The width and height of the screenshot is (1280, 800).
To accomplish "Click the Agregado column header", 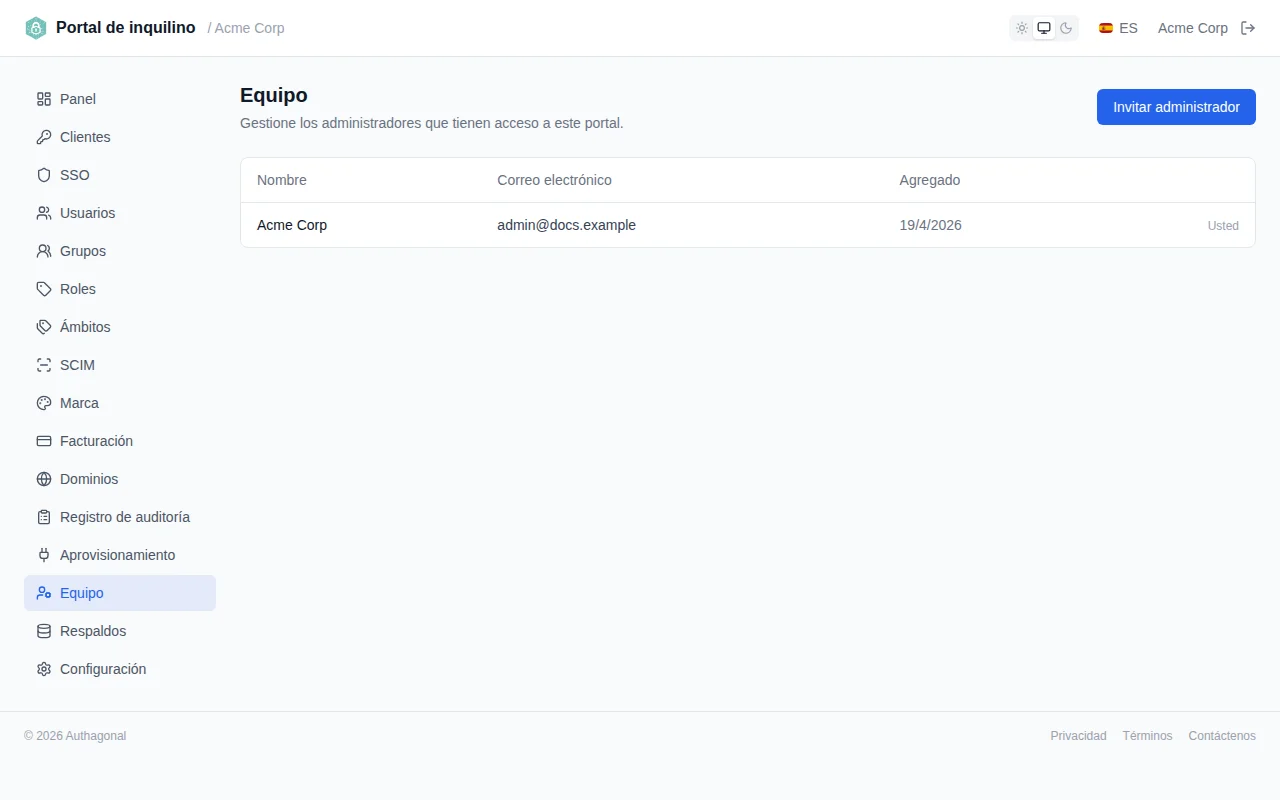I will click(930, 180).
